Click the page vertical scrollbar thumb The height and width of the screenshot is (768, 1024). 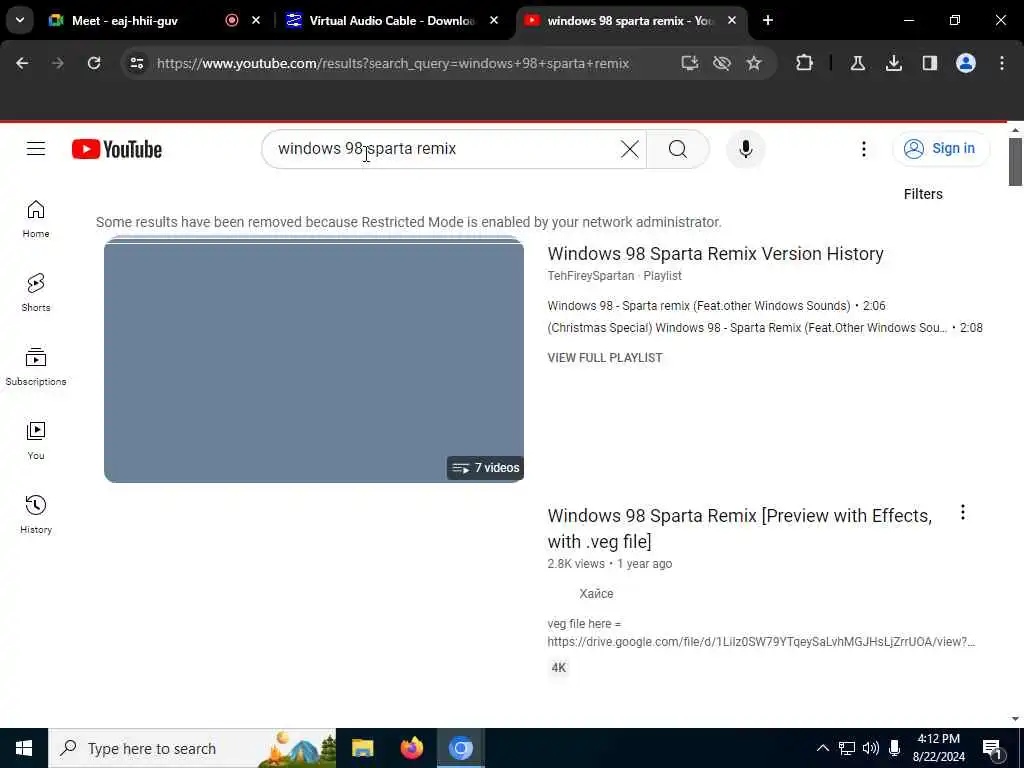coord(1015,161)
